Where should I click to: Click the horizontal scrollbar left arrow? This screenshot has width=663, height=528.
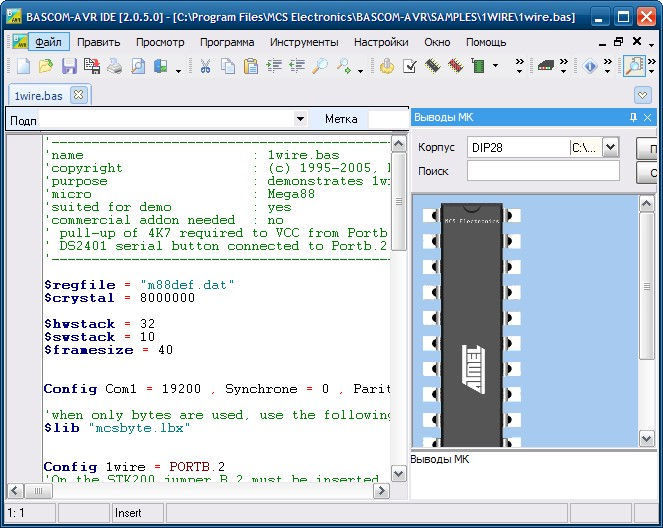click(15, 491)
